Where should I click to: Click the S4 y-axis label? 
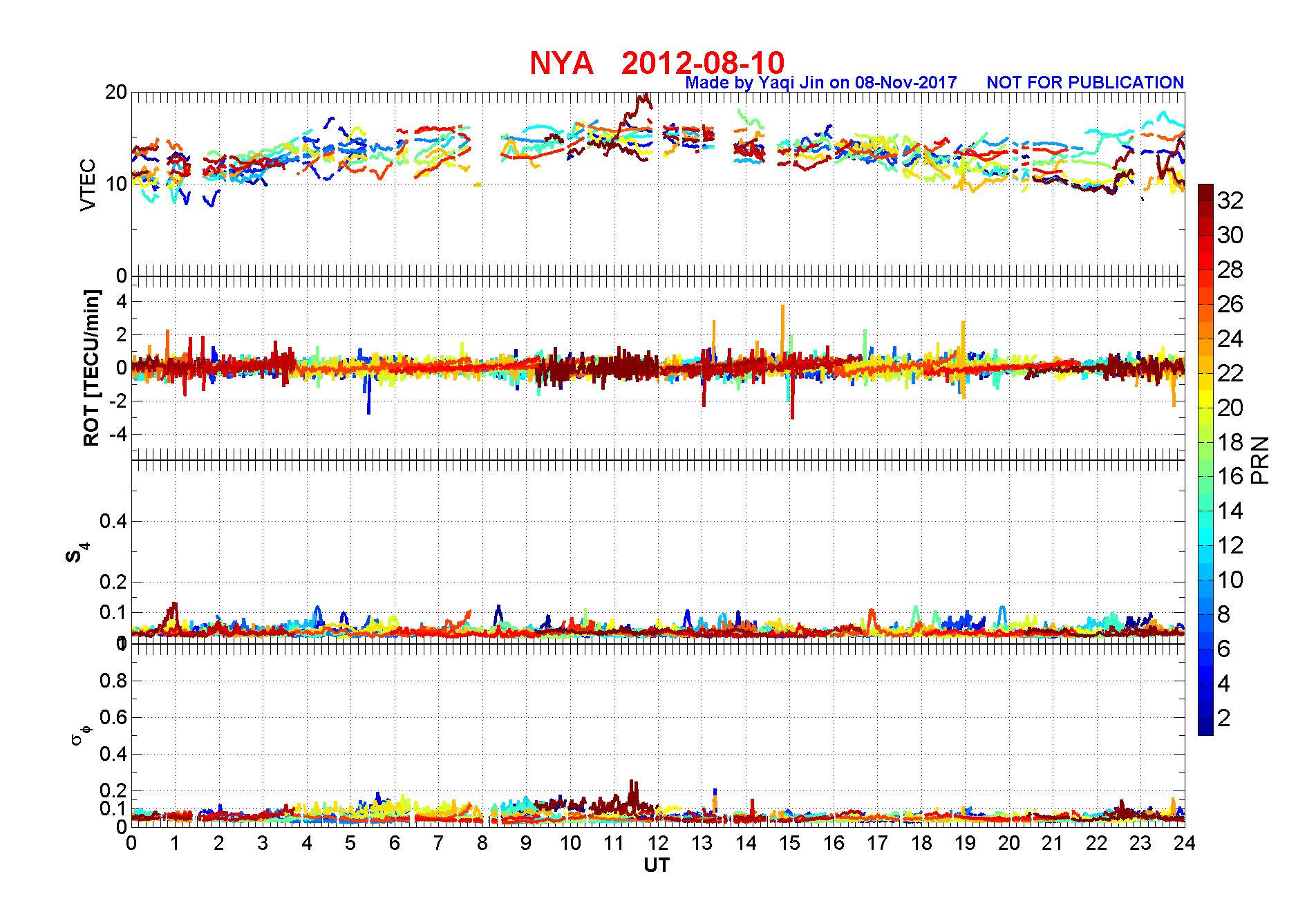[77, 553]
